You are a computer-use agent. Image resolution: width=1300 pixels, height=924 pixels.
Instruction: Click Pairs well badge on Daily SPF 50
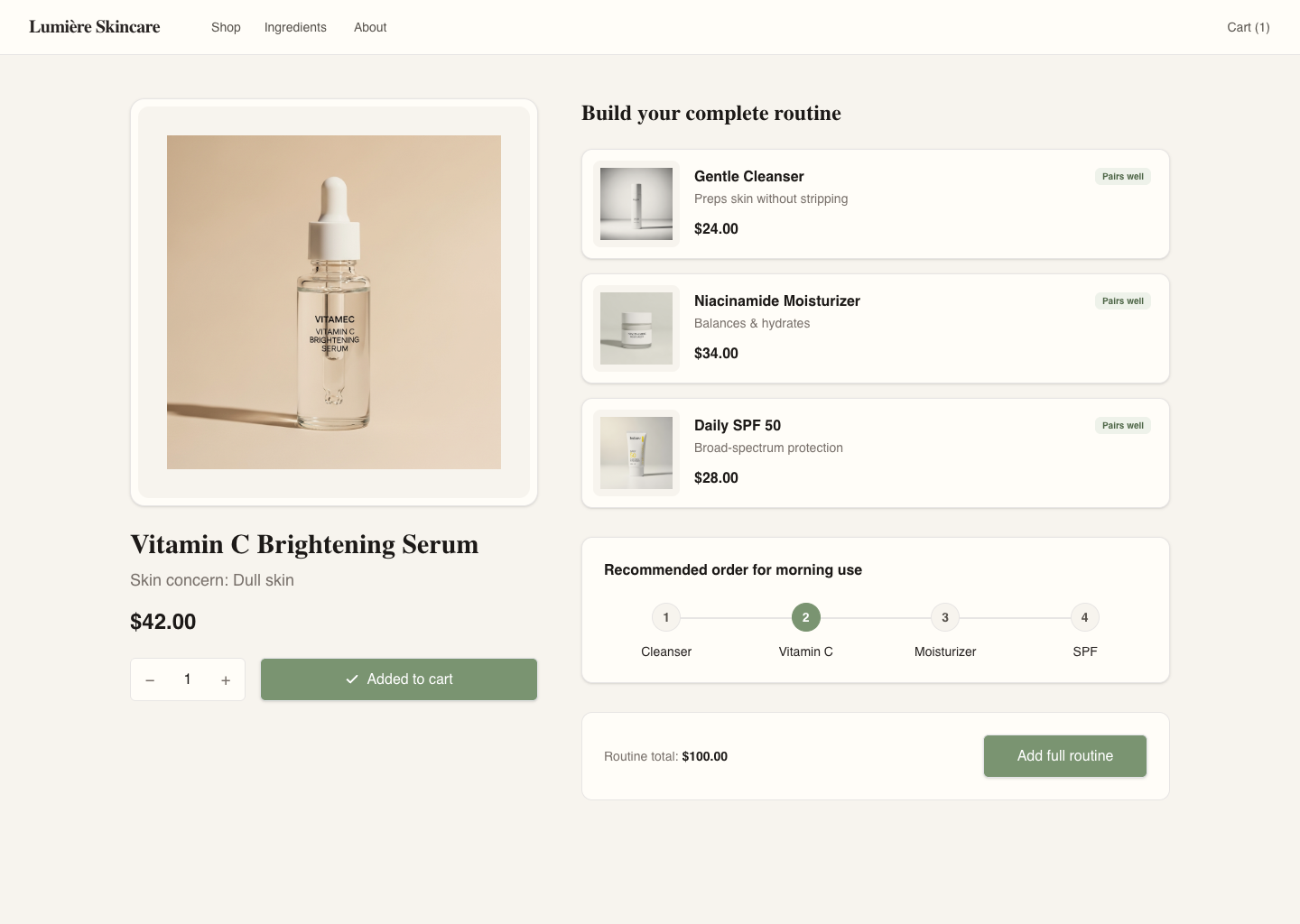(x=1123, y=426)
